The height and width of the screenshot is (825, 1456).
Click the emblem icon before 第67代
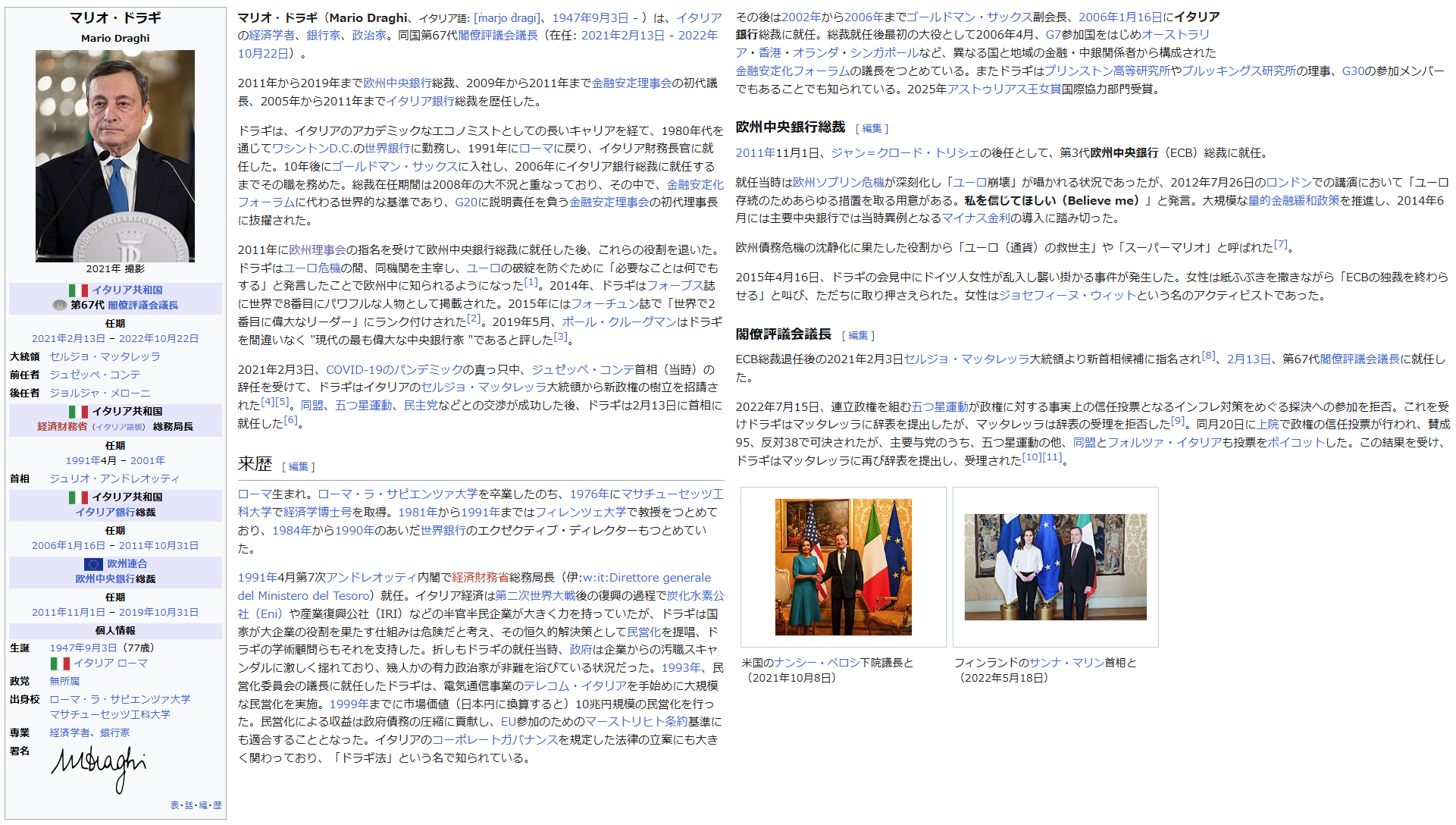(60, 306)
